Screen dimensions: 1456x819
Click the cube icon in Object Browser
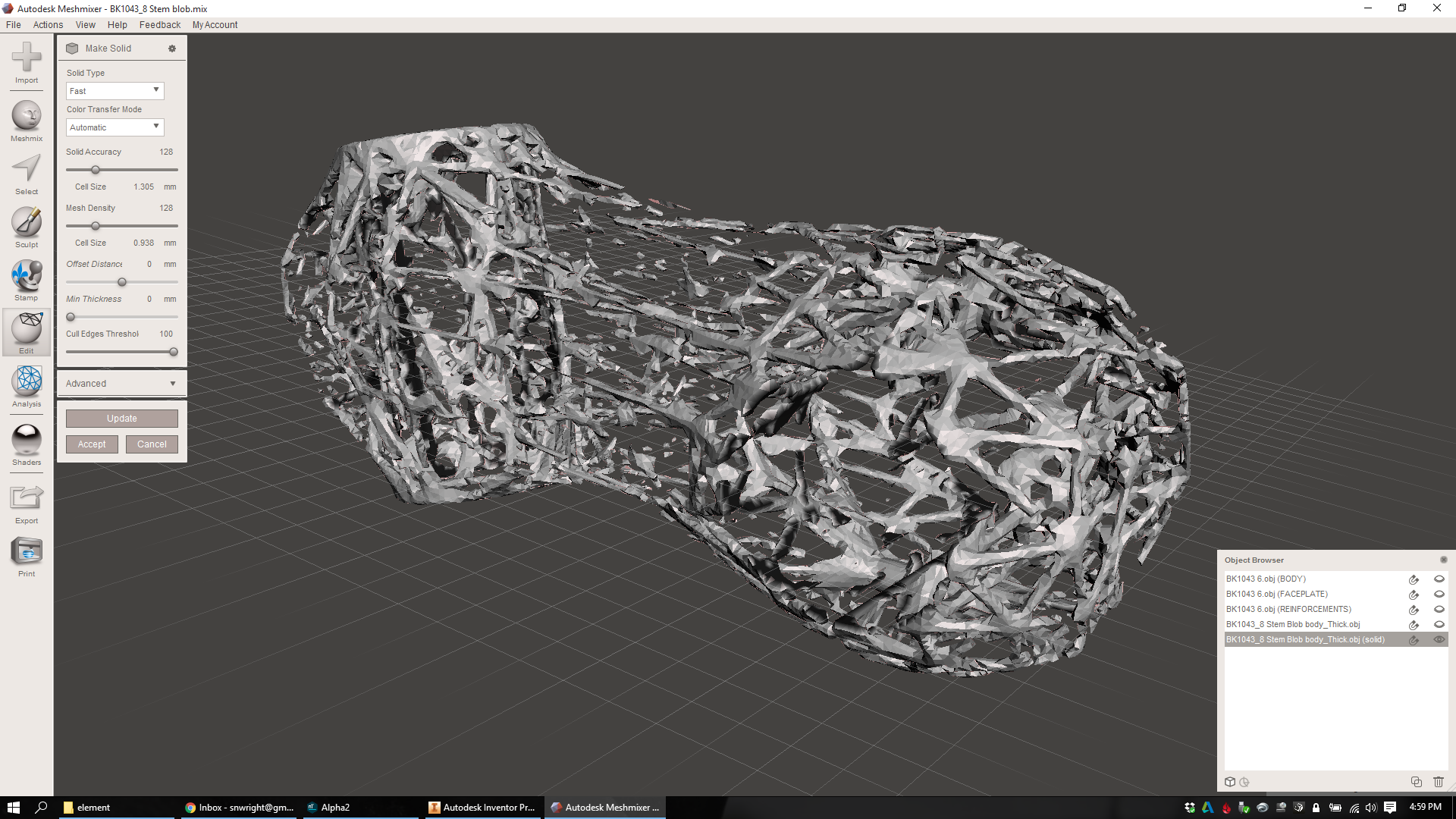[x=1230, y=782]
